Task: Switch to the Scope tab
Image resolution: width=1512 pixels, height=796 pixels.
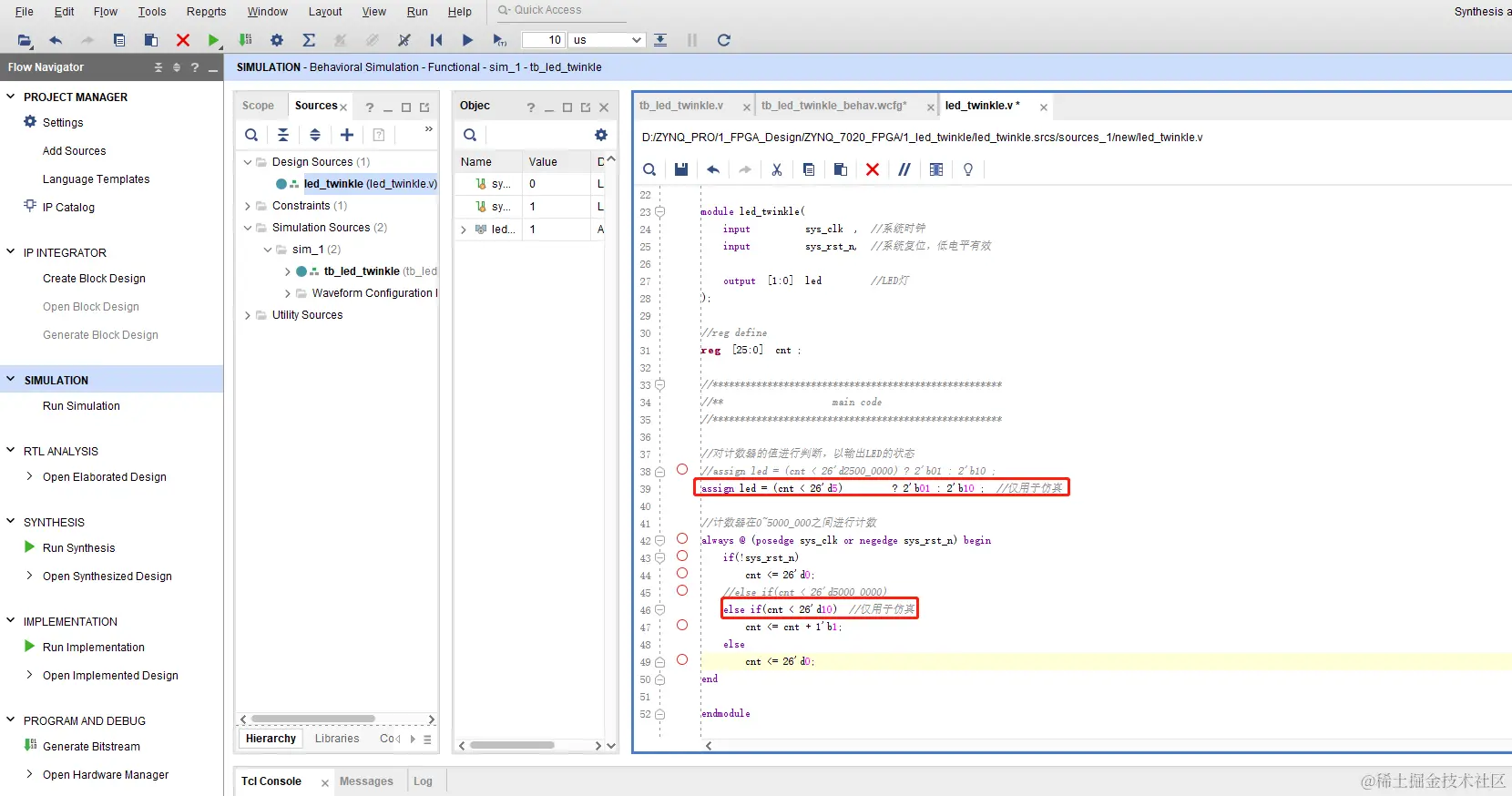Action: (258, 106)
